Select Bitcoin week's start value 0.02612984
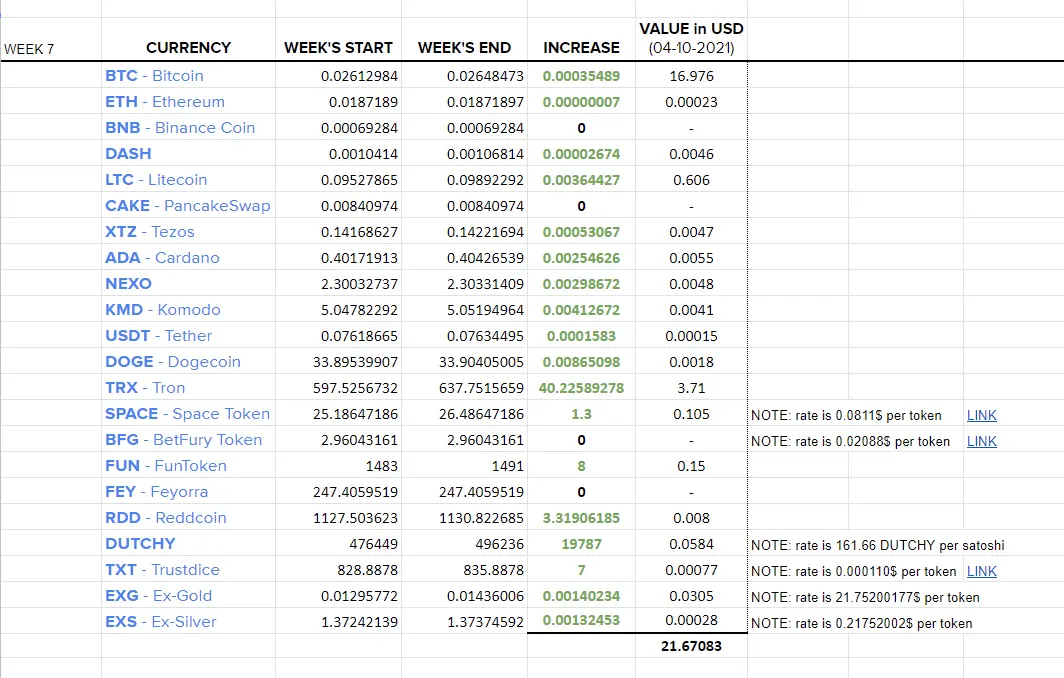 click(x=338, y=76)
